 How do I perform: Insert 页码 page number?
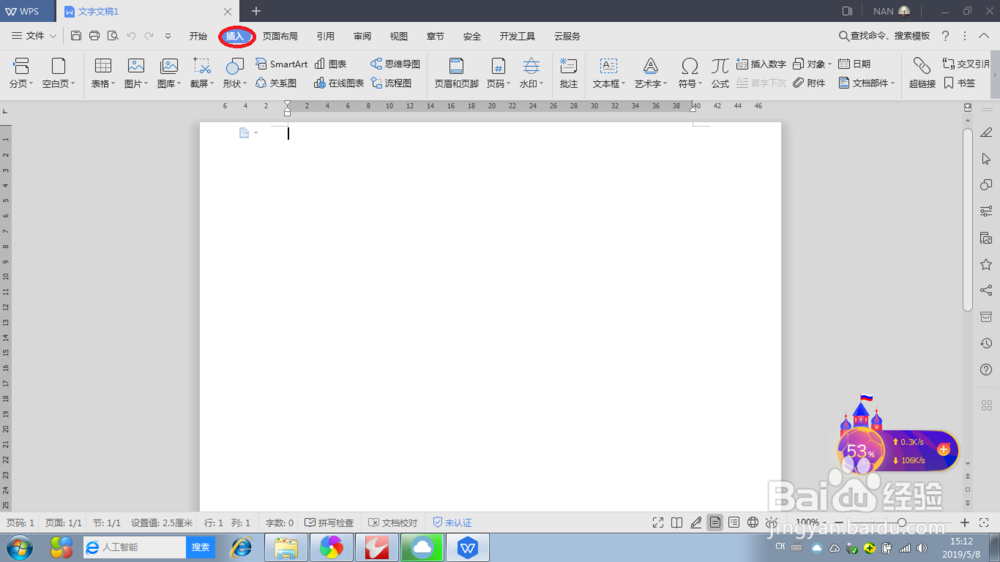coord(498,72)
